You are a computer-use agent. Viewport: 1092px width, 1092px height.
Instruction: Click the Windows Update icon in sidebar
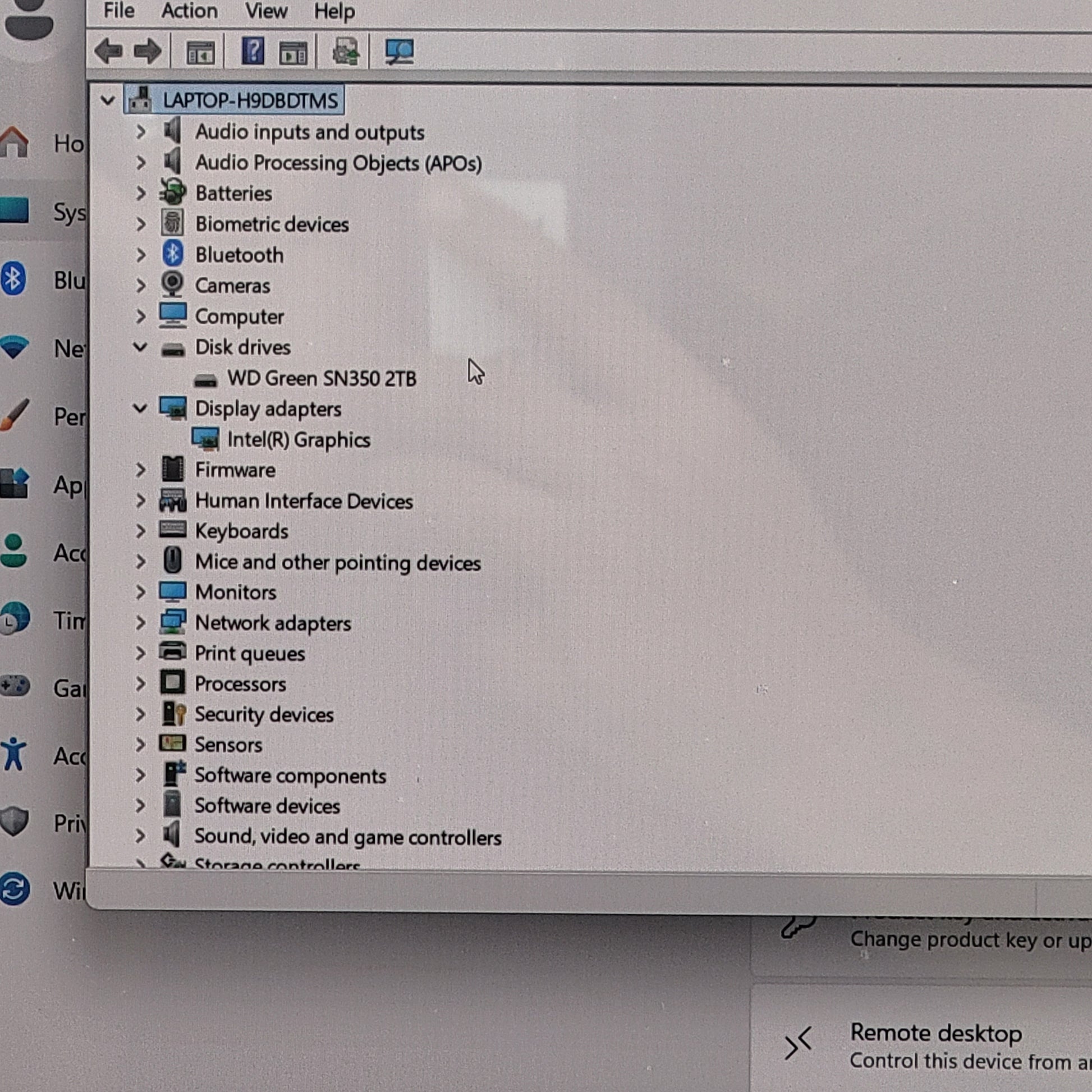pyautogui.click(x=15, y=889)
